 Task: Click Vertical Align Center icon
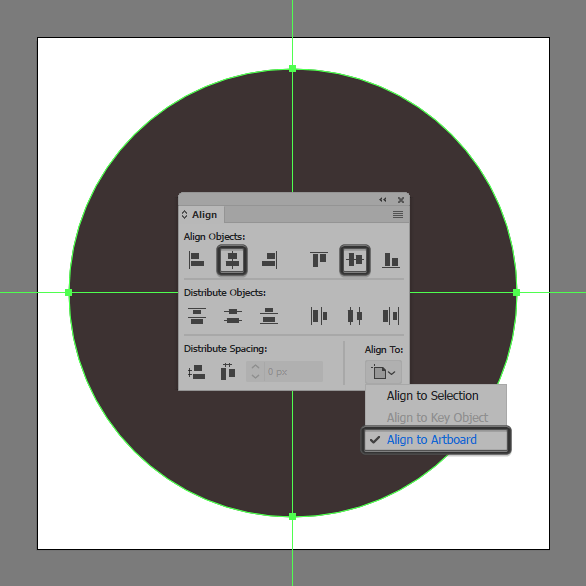[x=355, y=260]
